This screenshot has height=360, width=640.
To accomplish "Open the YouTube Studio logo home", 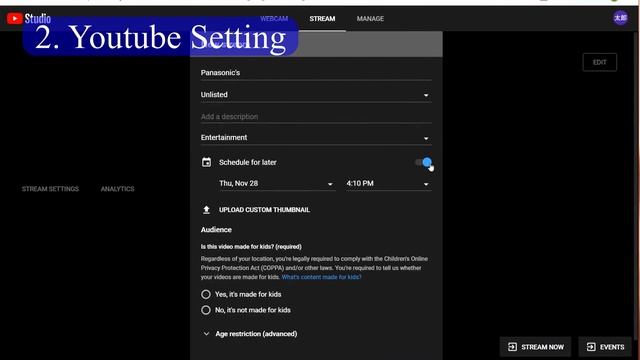I will point(29,18).
